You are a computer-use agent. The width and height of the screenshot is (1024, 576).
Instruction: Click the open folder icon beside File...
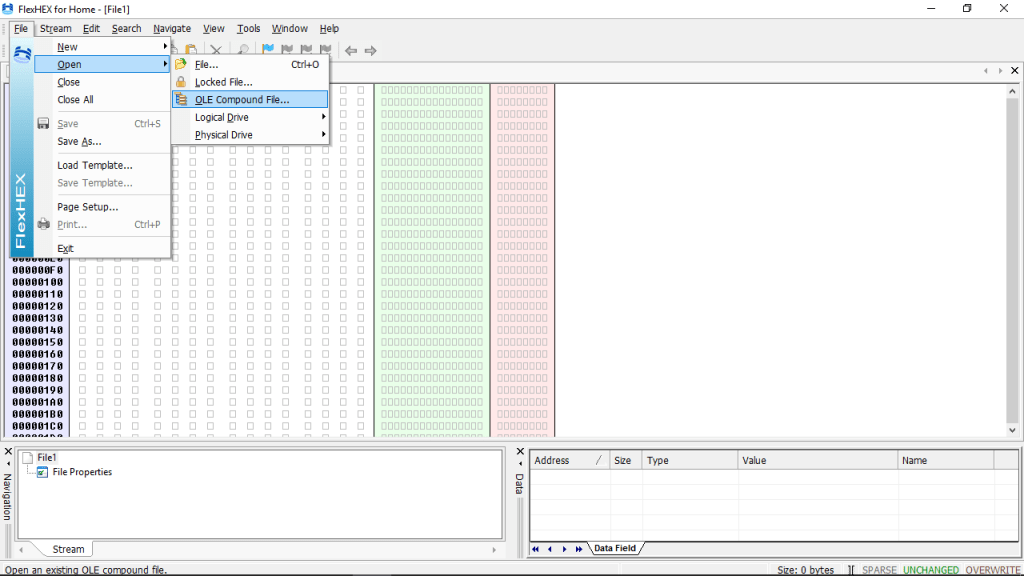pyautogui.click(x=181, y=64)
